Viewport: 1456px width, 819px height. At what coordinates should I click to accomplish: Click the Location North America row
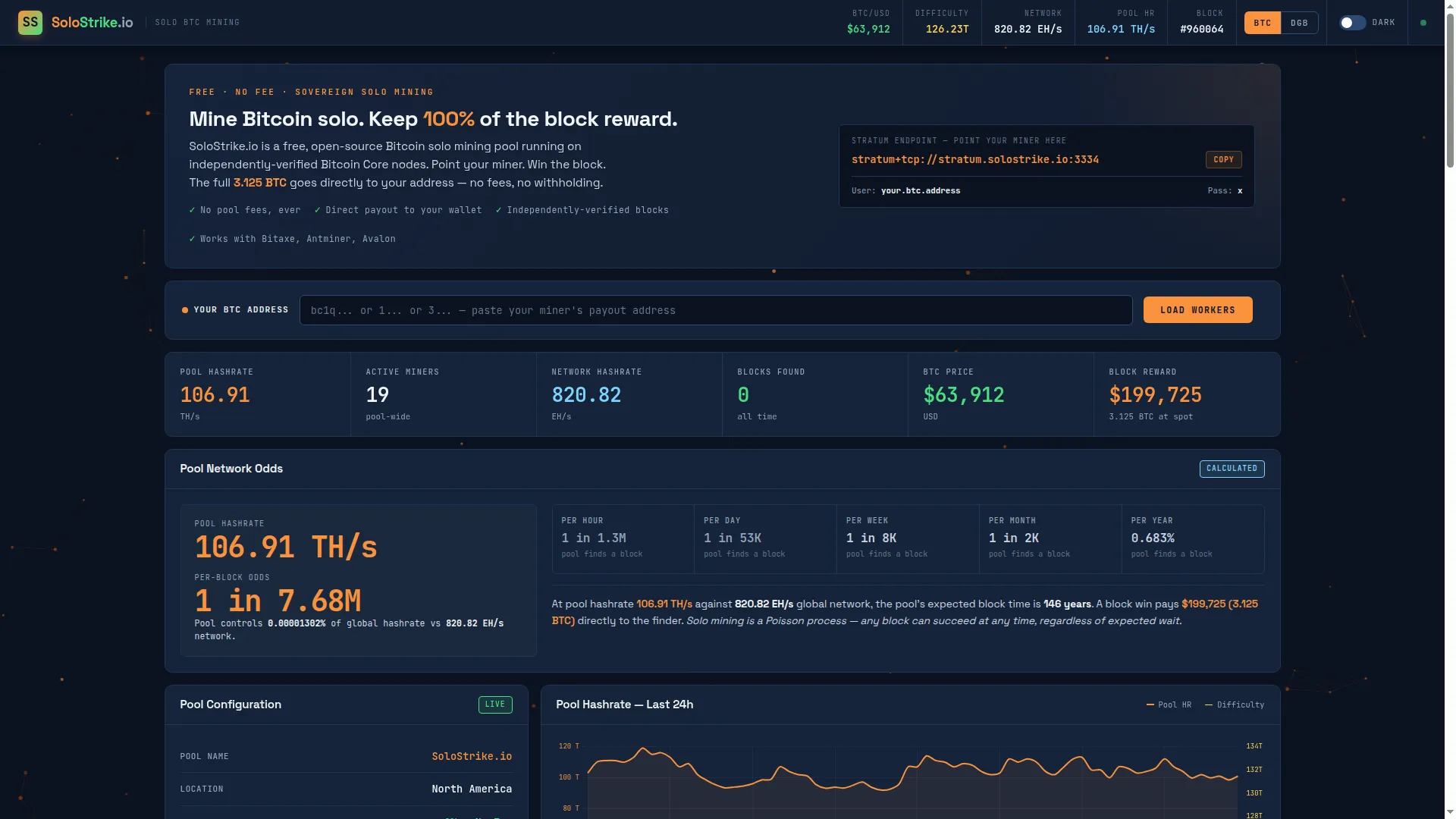pyautogui.click(x=346, y=789)
